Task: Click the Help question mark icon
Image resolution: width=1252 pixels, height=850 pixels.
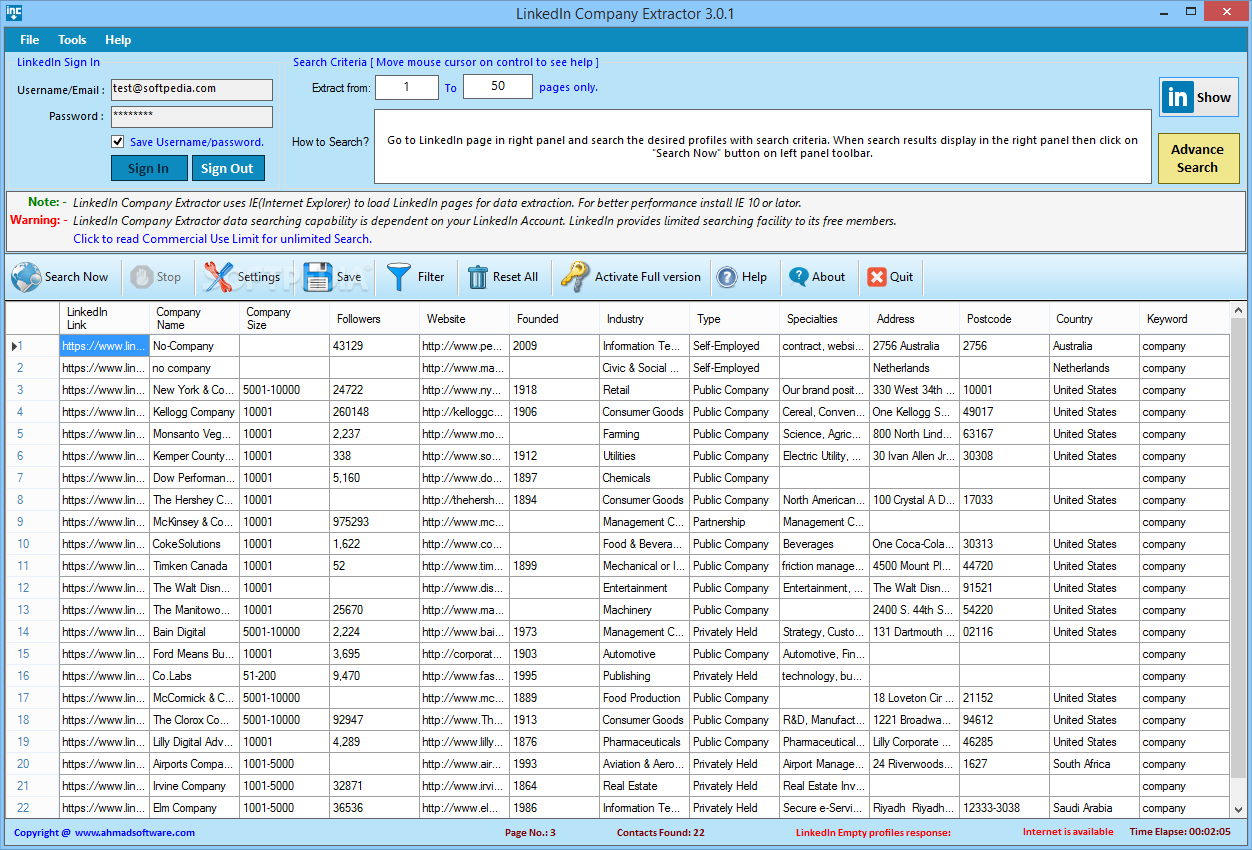Action: point(727,277)
